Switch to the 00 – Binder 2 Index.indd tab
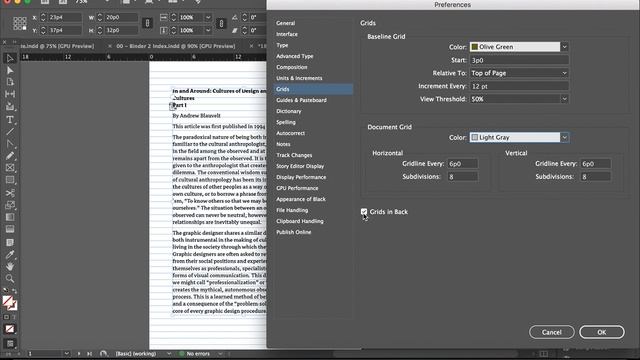Viewport: 640px width, 360px height. coord(176,46)
